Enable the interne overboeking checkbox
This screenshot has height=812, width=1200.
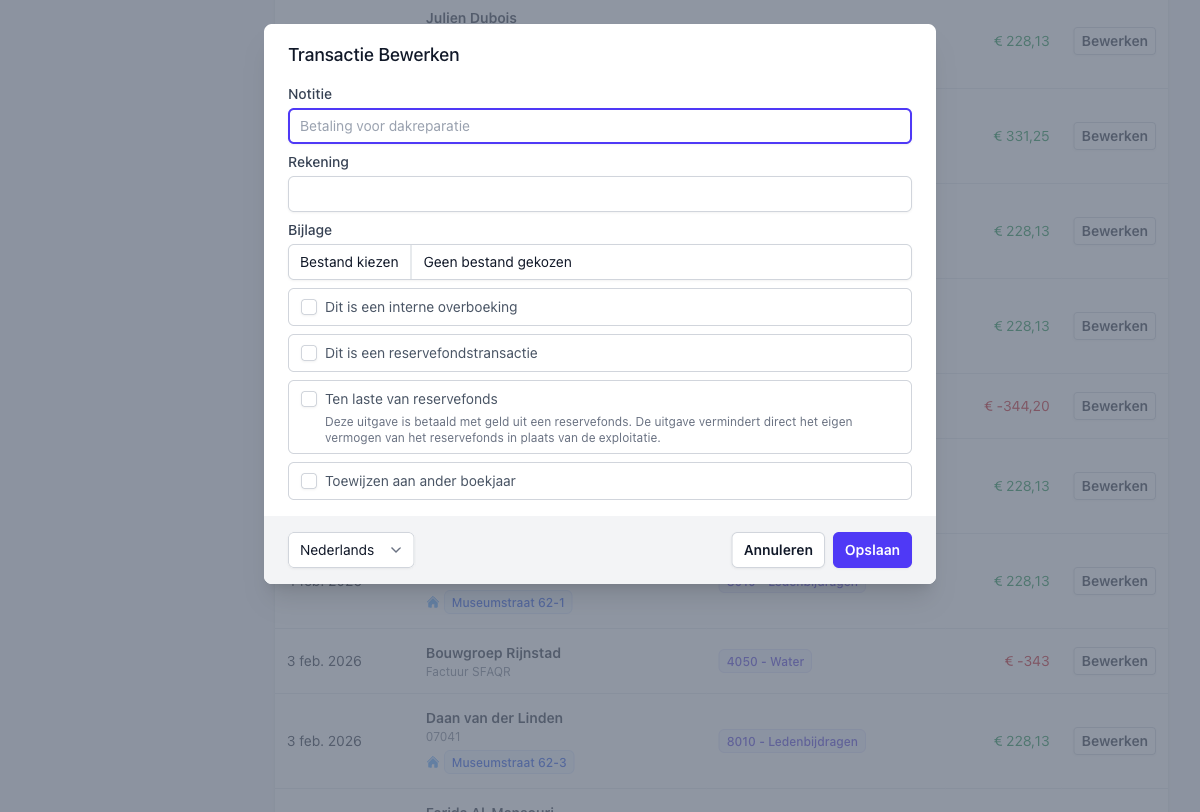pyautogui.click(x=309, y=307)
